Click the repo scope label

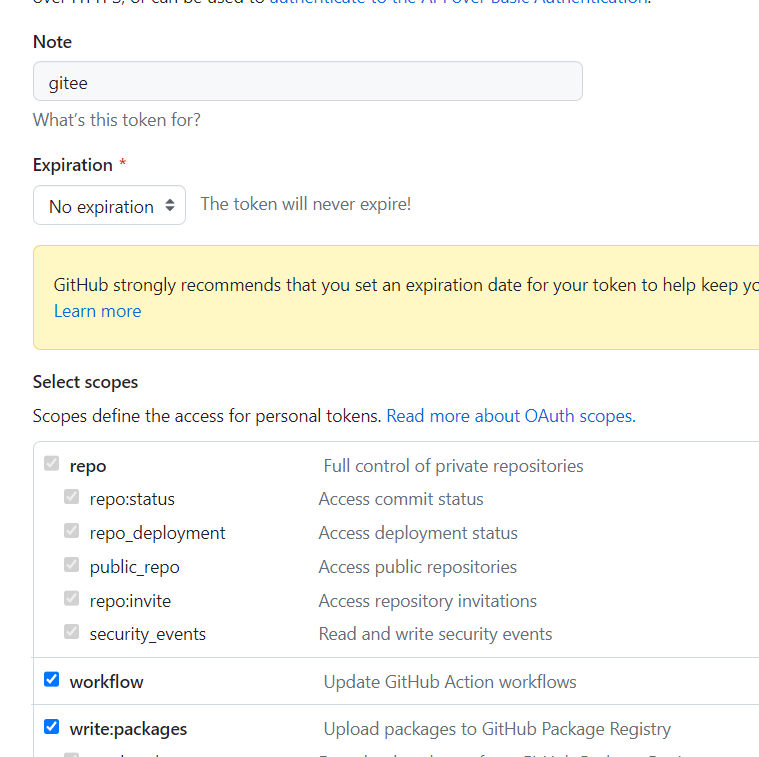click(x=88, y=467)
